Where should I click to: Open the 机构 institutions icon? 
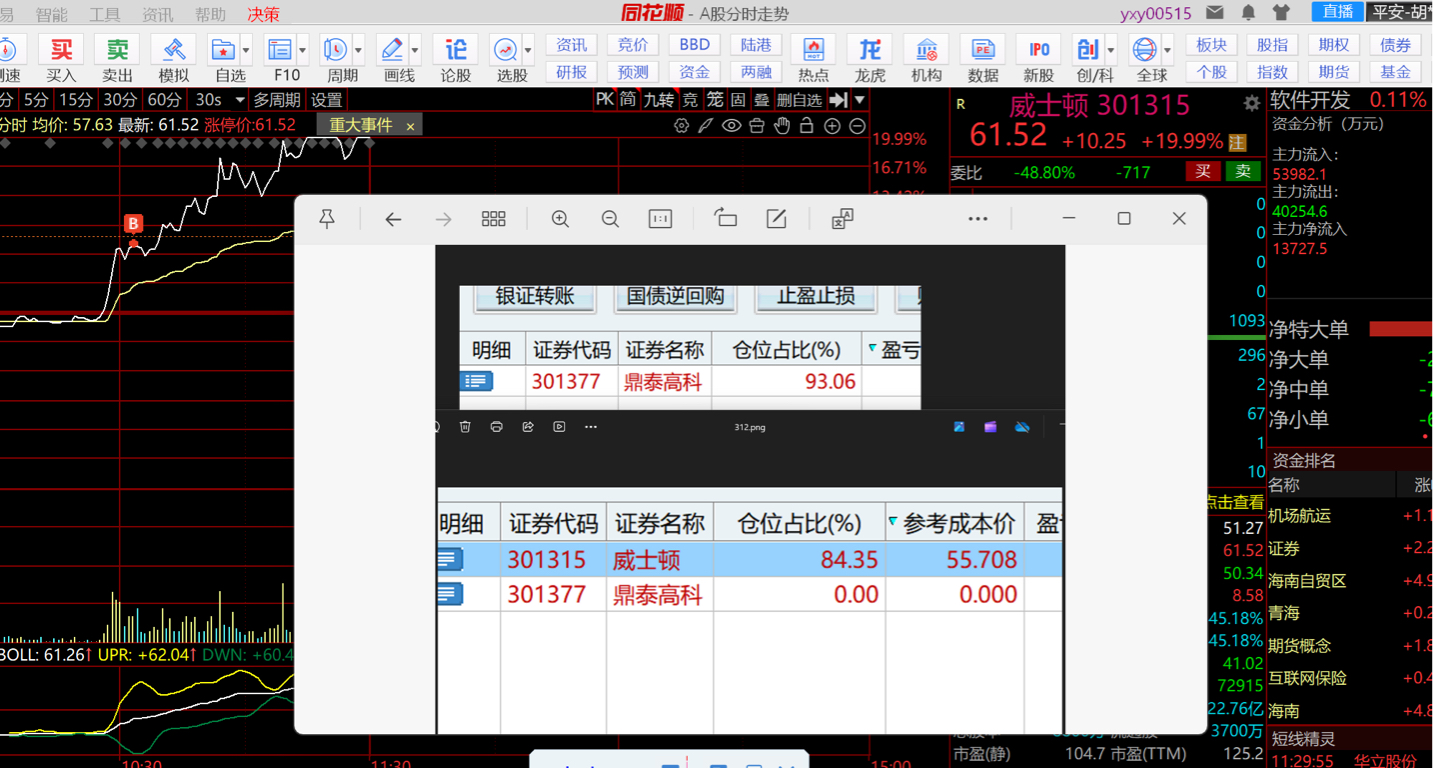coord(926,50)
